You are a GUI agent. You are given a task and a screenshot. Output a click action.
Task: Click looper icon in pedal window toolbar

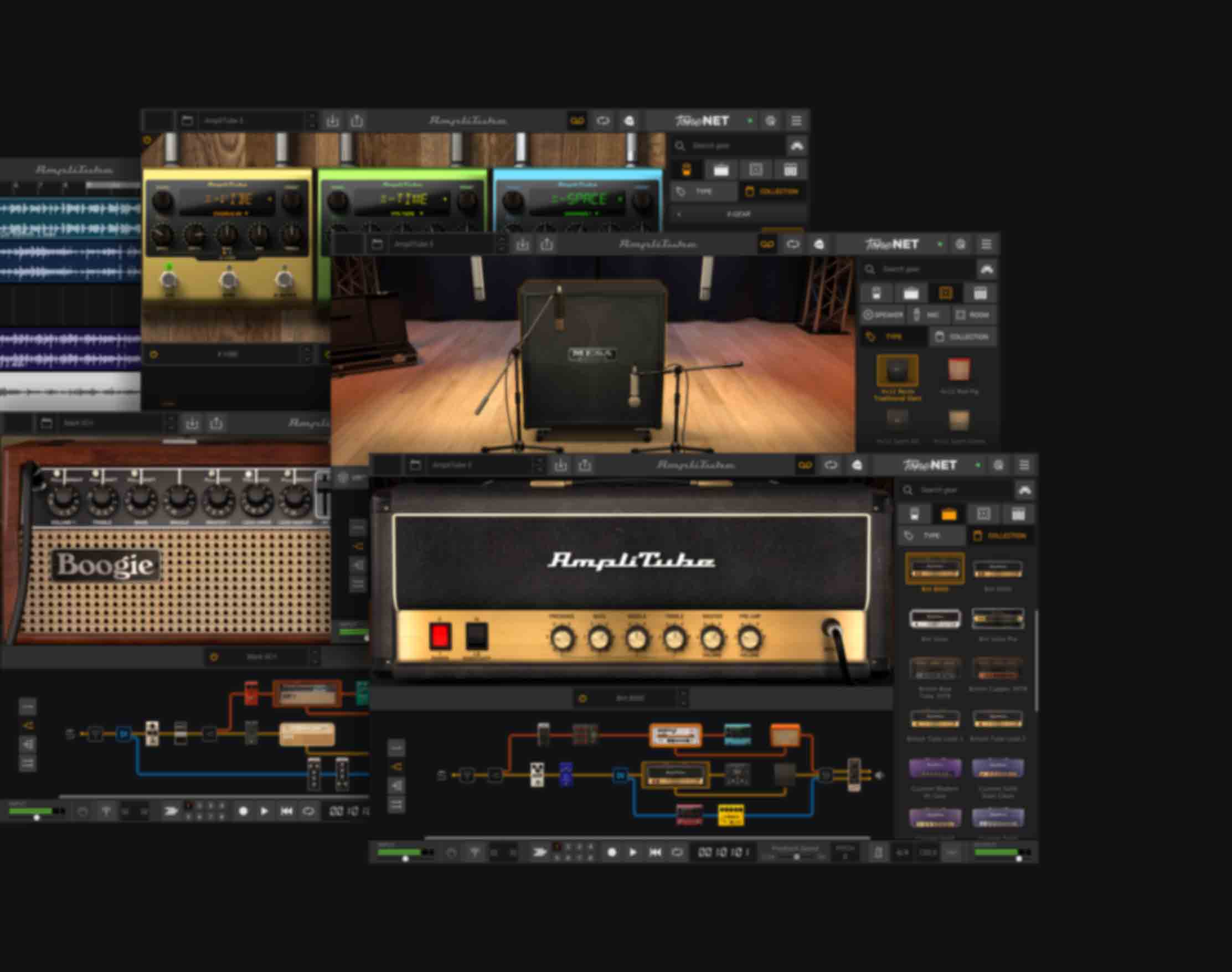pos(577,121)
